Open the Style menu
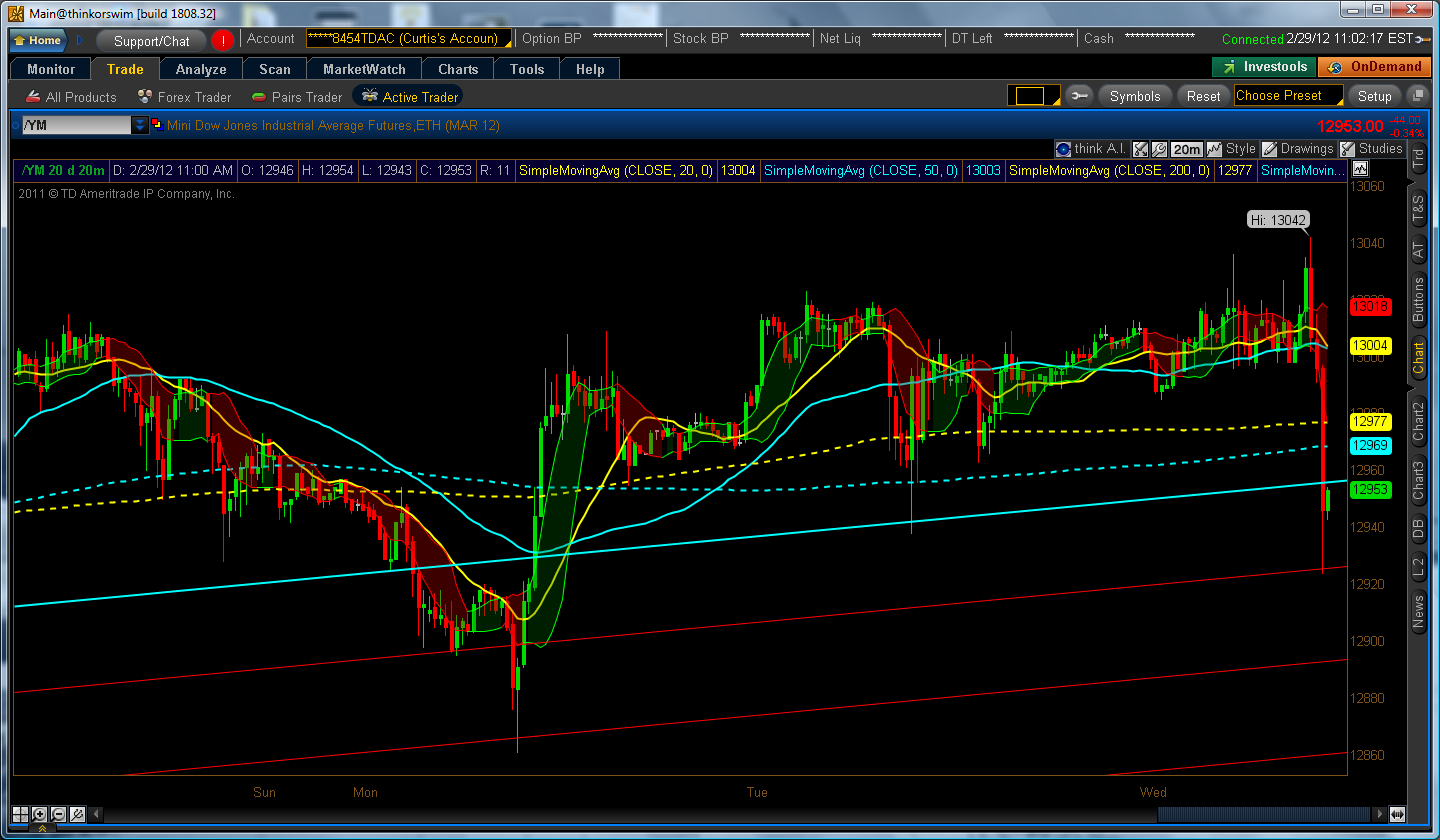The image size is (1440, 840). [x=1240, y=149]
